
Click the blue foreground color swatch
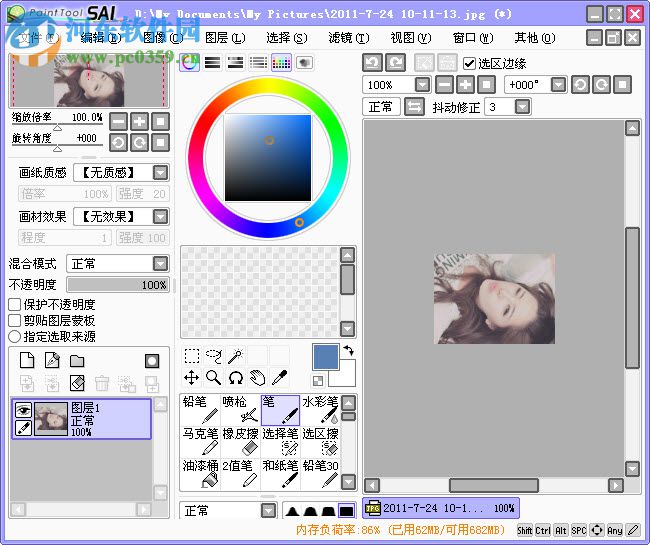coord(326,357)
